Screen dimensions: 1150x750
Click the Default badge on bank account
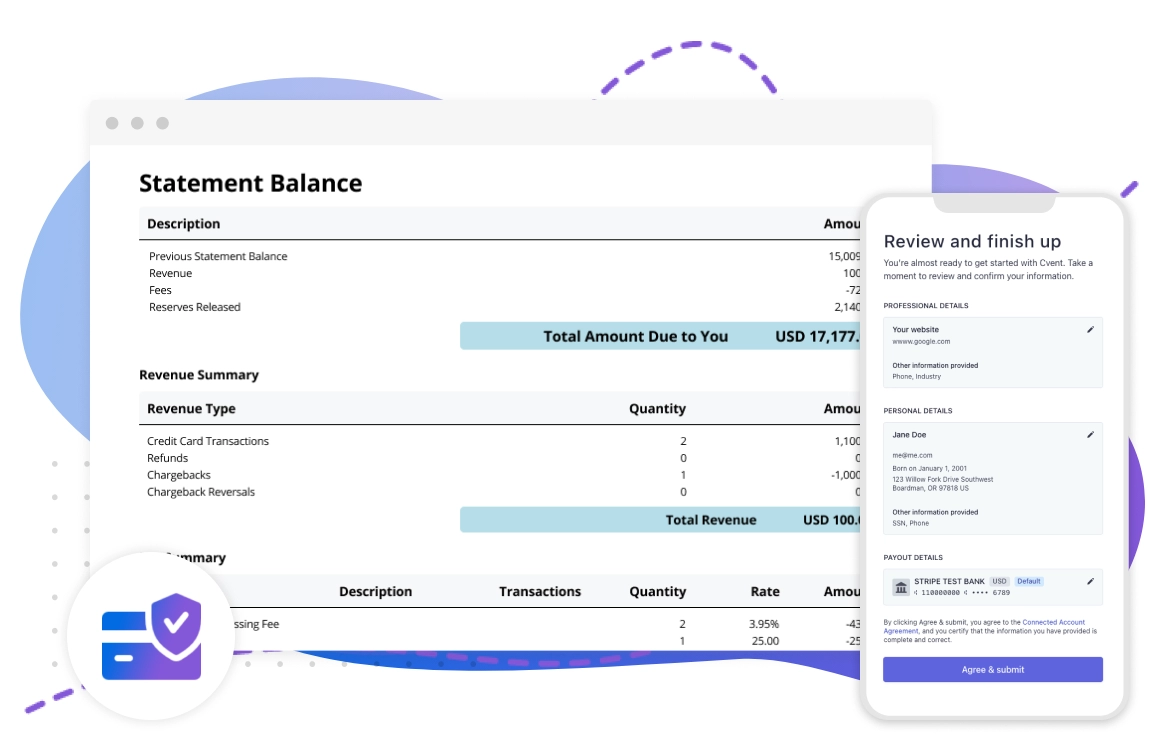click(x=1029, y=581)
